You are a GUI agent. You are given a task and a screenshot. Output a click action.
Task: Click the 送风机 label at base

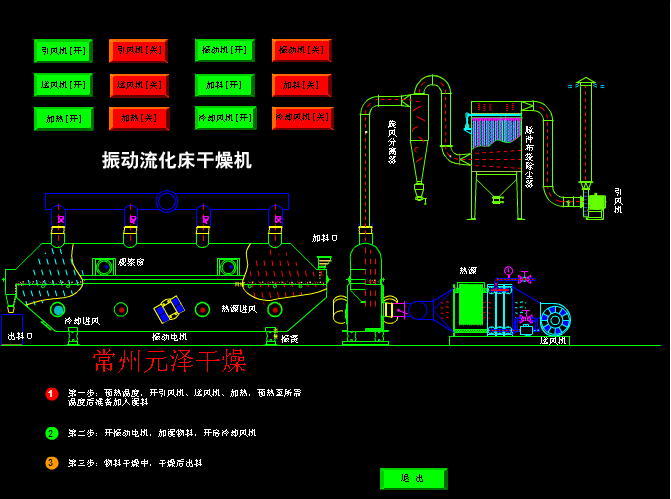tap(553, 341)
